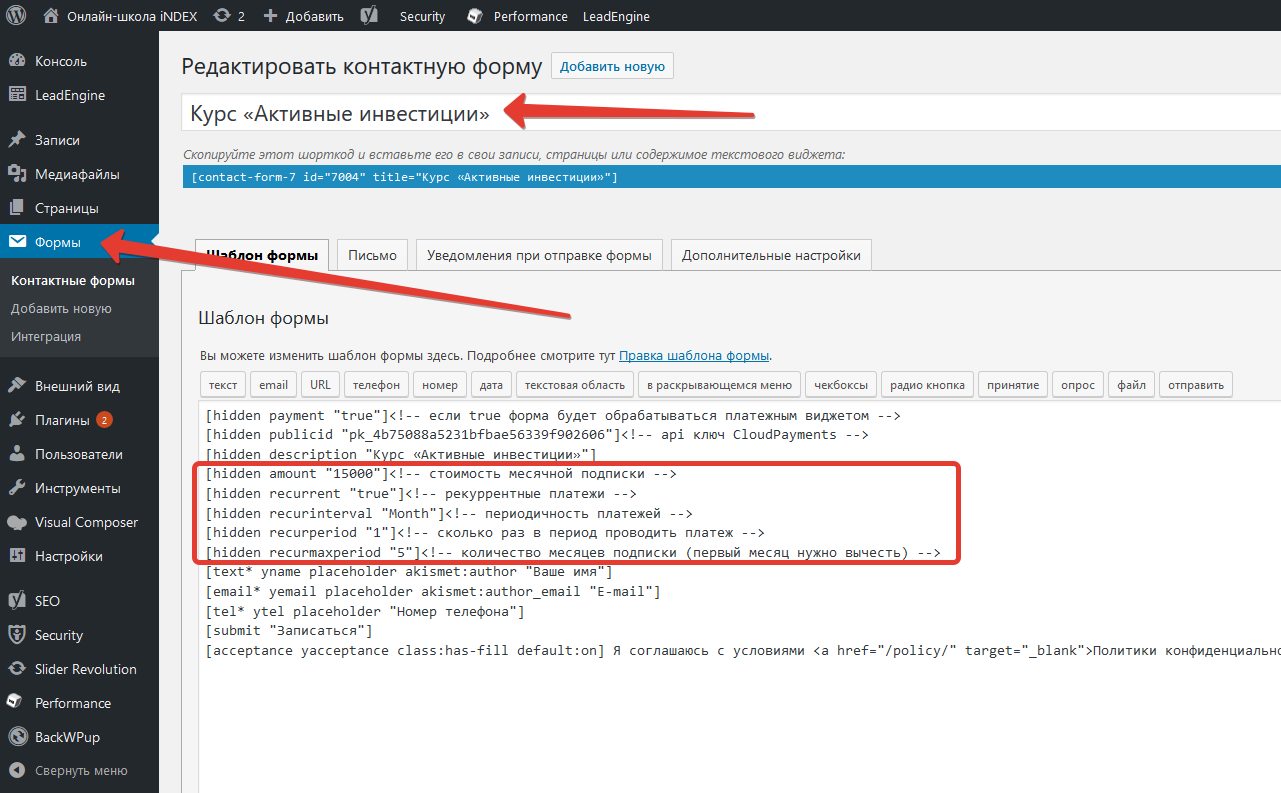Open the Правка шаблона формы link
The width and height of the screenshot is (1281, 793).
[694, 356]
